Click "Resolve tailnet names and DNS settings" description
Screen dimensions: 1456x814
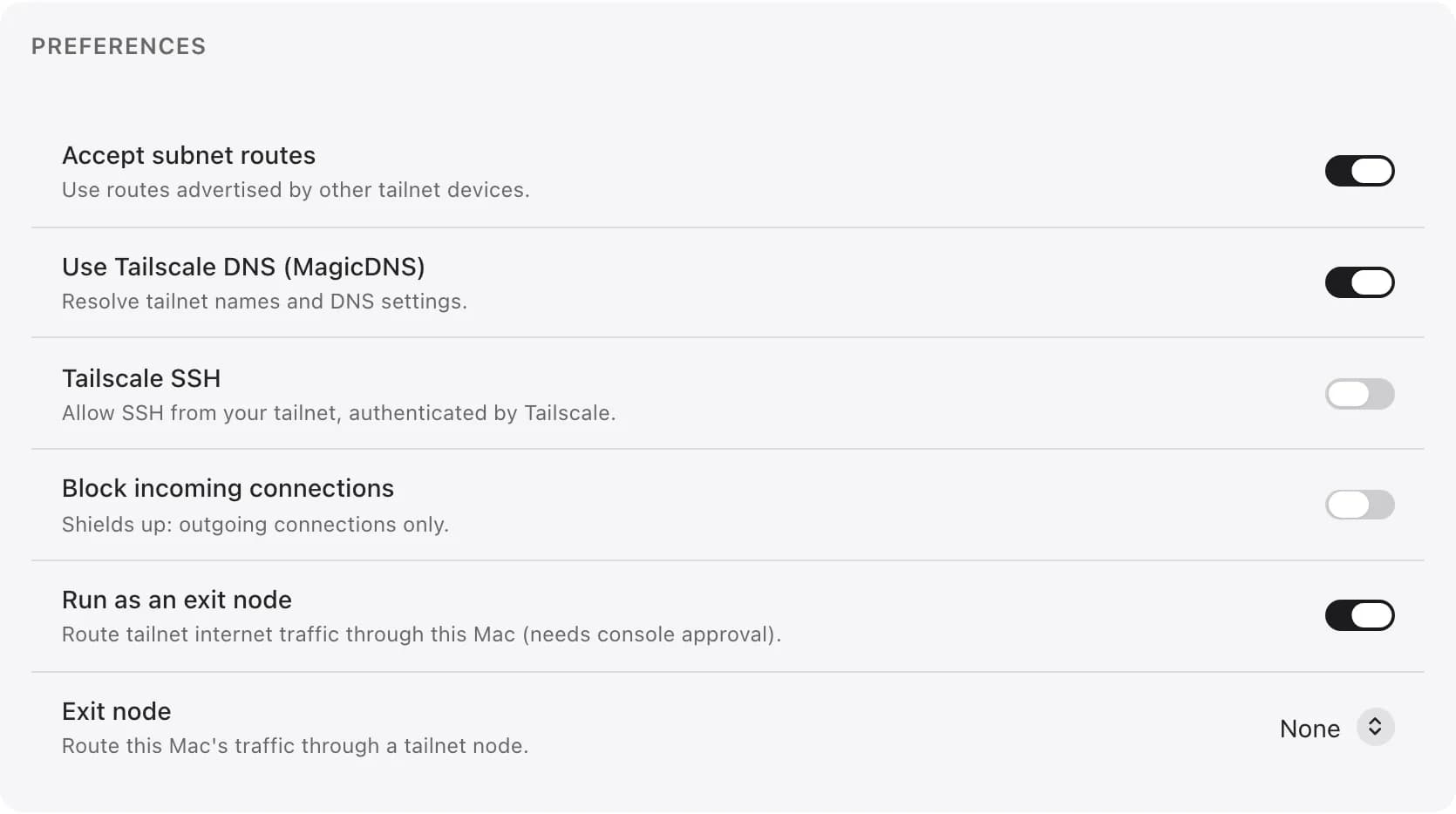tap(264, 302)
